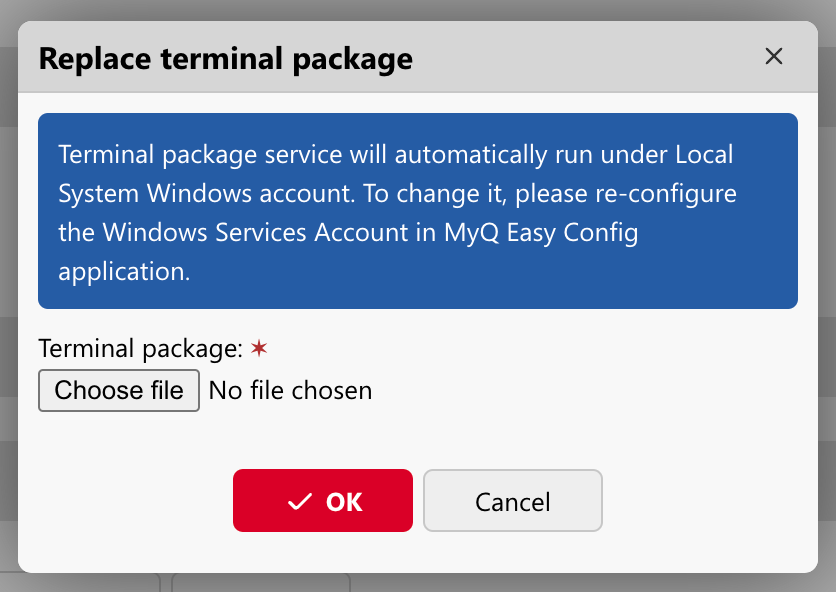Click the red required-field asterisk
The width and height of the screenshot is (836, 592).
(x=259, y=348)
